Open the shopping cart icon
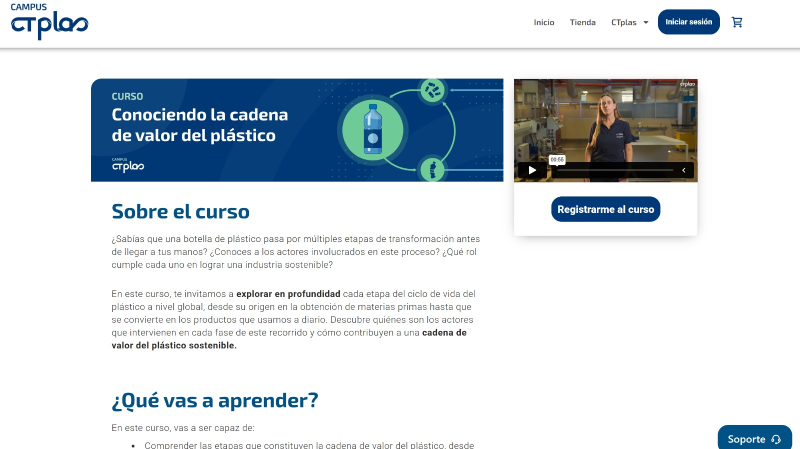The image size is (800, 449). pyautogui.click(x=737, y=22)
